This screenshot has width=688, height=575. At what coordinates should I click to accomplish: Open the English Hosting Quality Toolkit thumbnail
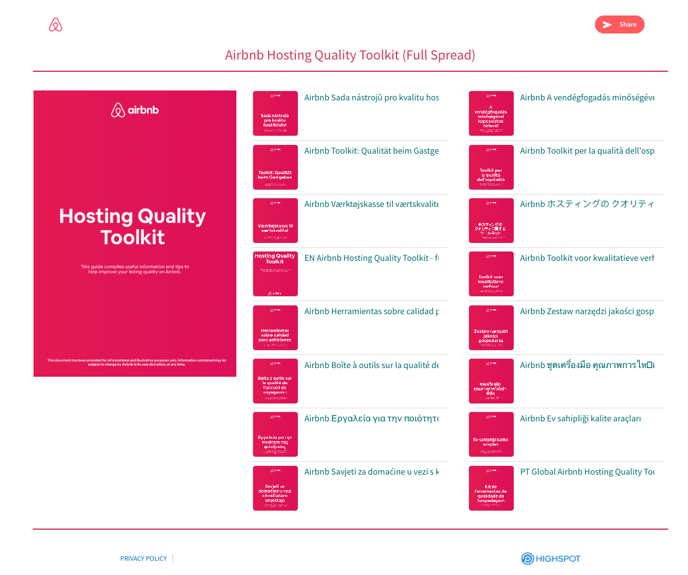[x=275, y=274]
